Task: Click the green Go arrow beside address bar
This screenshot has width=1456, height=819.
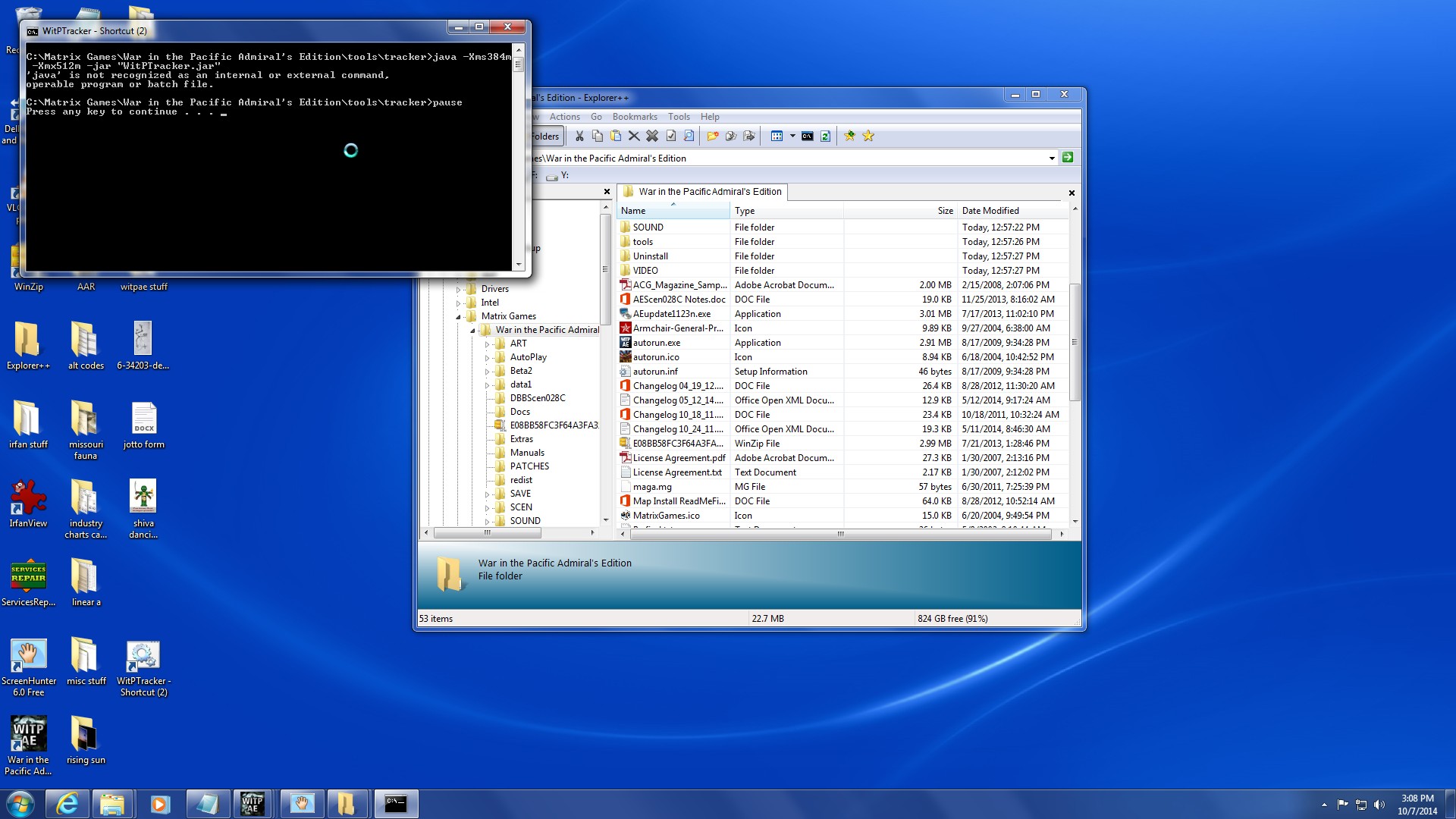Action: pyautogui.click(x=1068, y=158)
